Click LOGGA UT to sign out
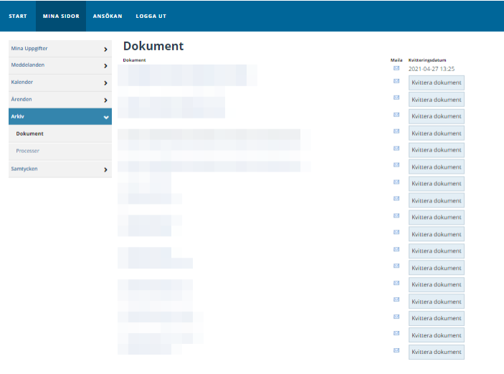 (151, 16)
